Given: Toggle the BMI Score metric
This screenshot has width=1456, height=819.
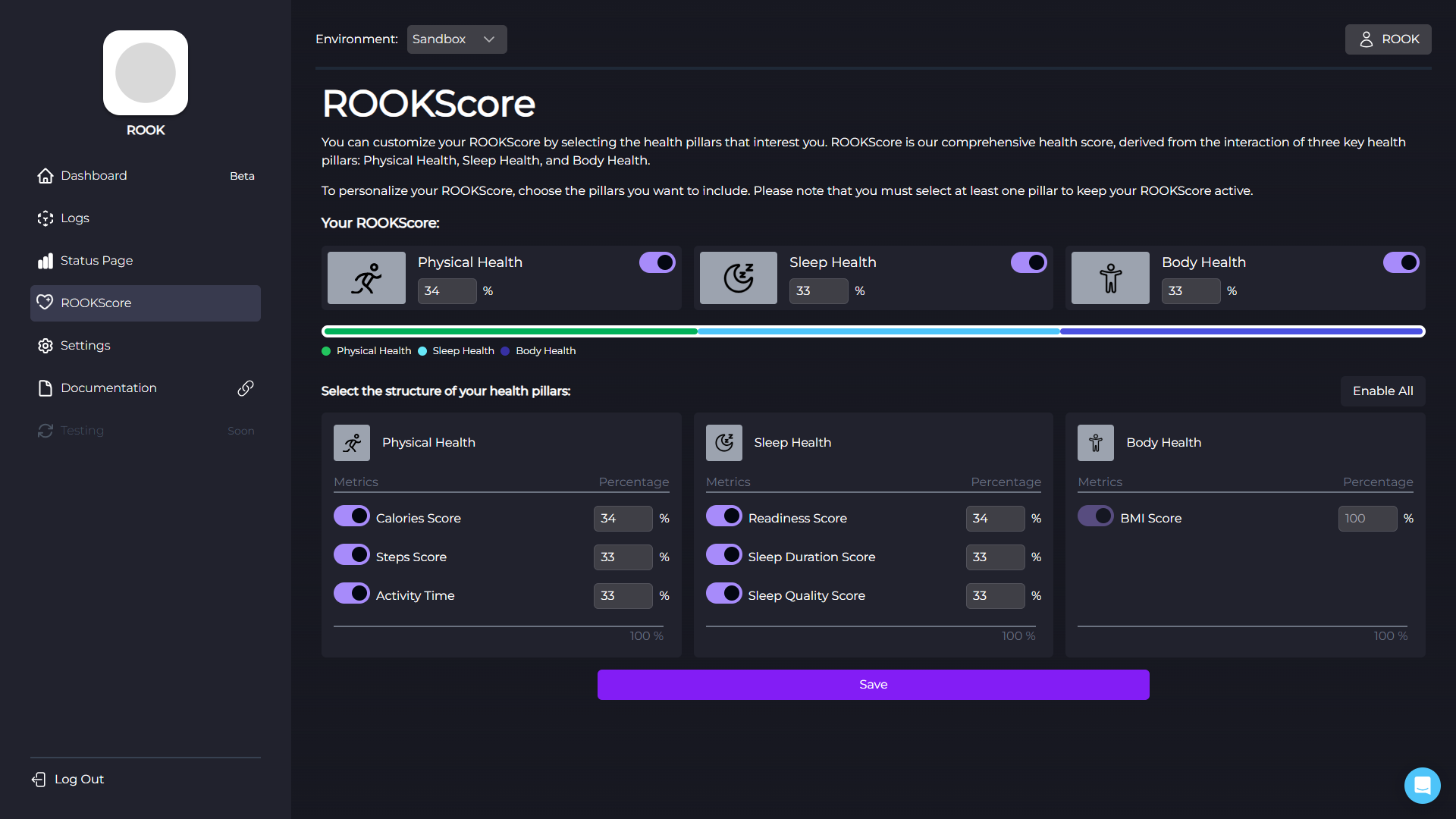Looking at the screenshot, I should [1096, 516].
